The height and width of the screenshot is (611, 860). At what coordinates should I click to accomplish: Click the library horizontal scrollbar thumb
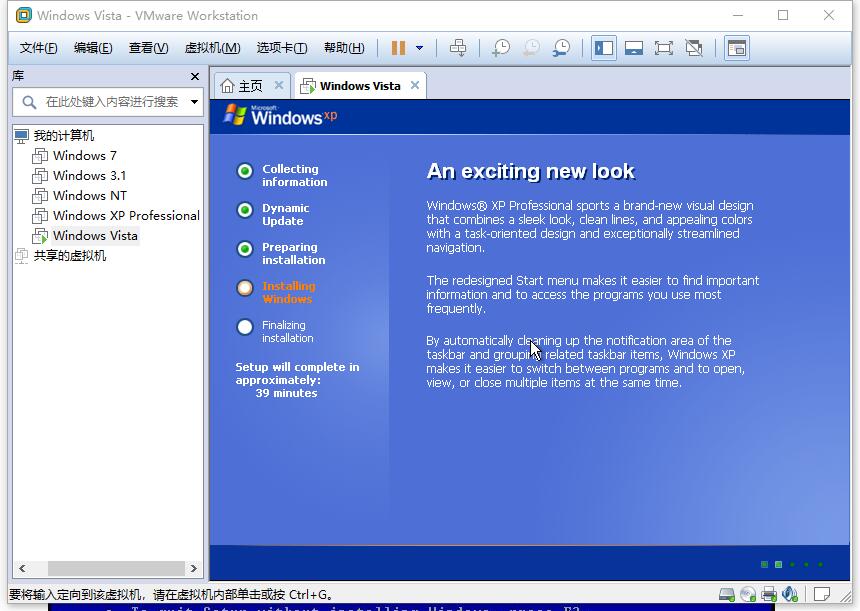(116, 568)
